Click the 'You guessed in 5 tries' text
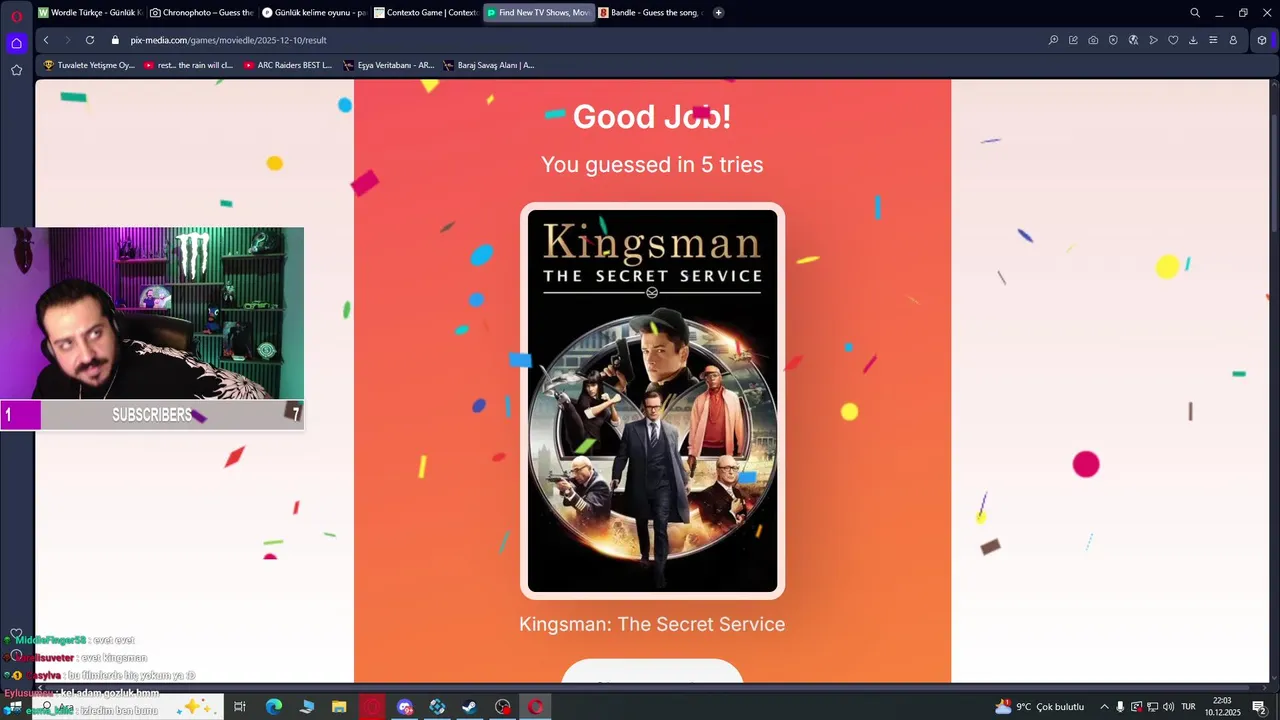 (652, 165)
